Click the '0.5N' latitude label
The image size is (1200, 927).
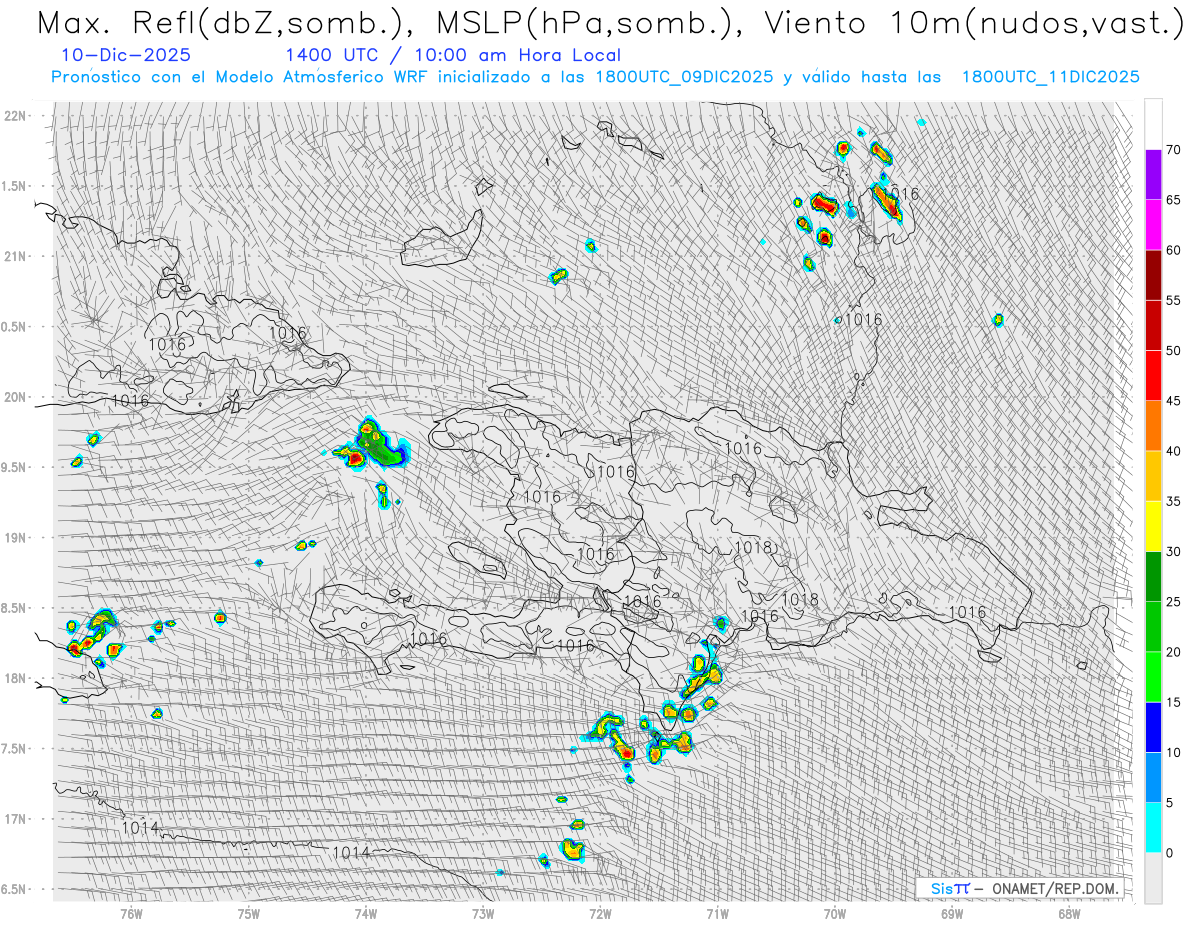[x=13, y=327]
